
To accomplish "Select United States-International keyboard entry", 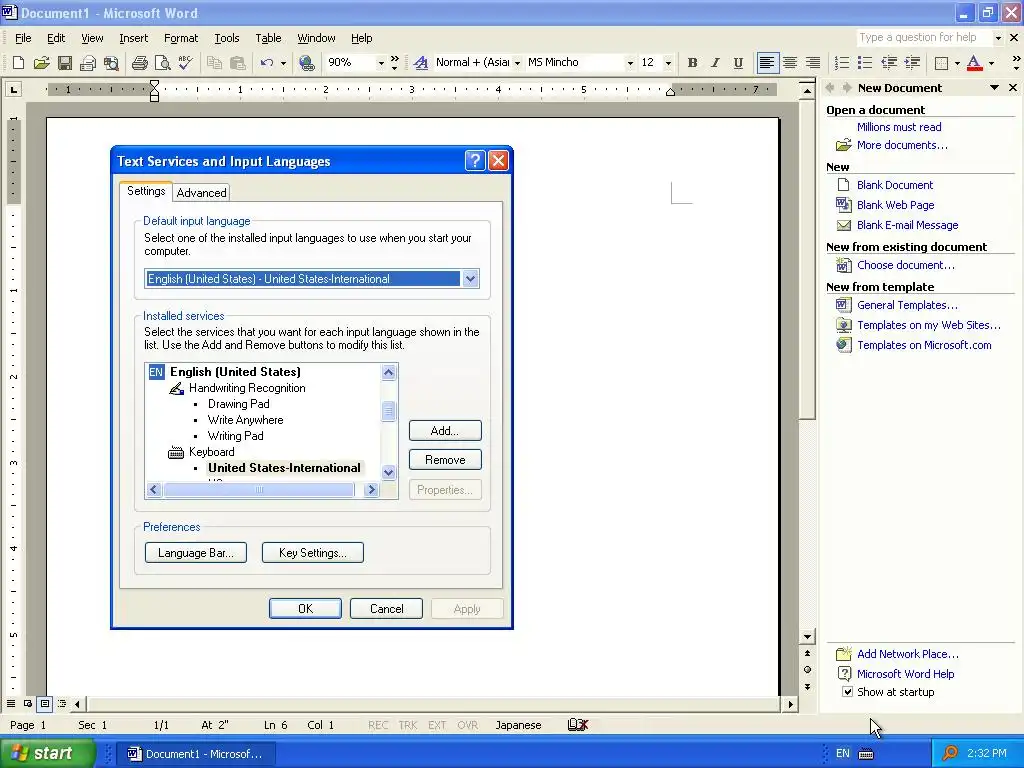I will pyautogui.click(x=284, y=468).
